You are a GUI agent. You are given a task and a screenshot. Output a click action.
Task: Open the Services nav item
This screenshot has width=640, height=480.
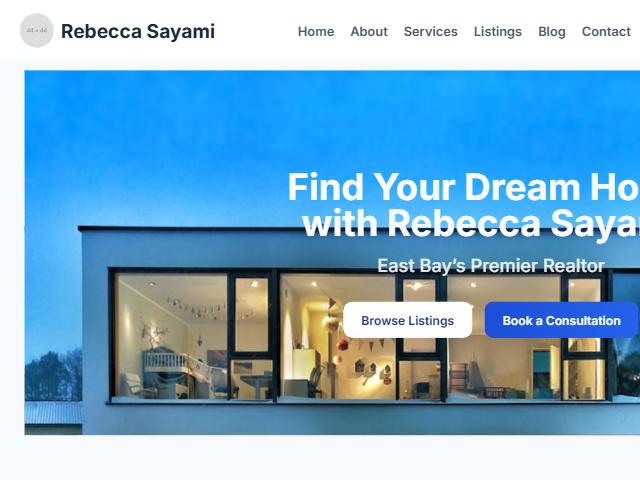point(431,31)
